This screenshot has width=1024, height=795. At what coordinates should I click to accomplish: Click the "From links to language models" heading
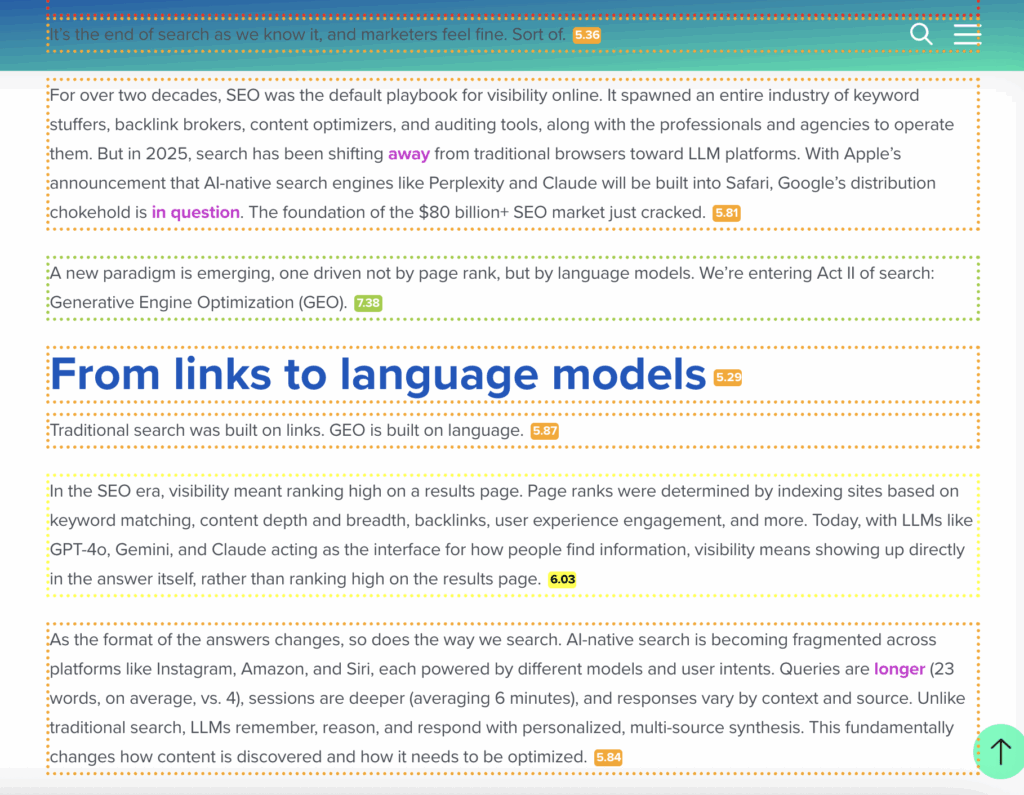[378, 375]
